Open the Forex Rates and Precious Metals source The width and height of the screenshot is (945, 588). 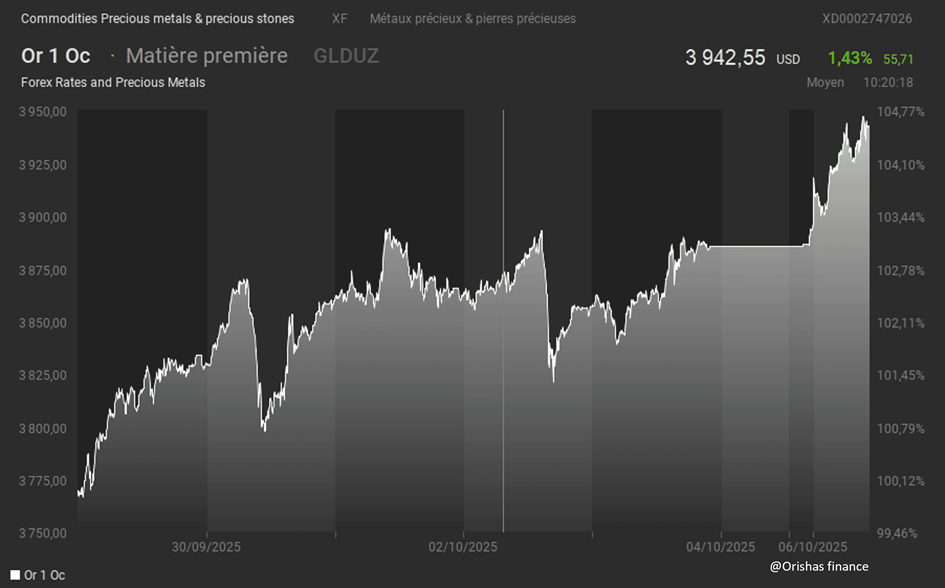pyautogui.click(x=113, y=83)
